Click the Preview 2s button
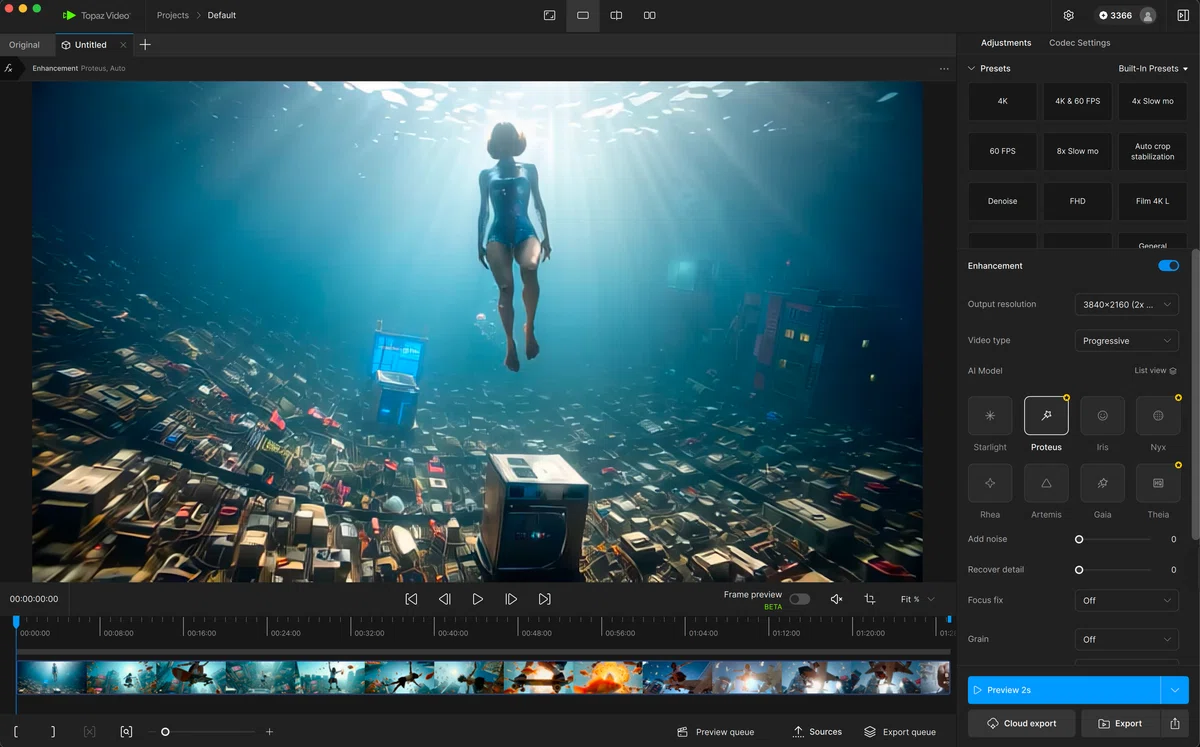This screenshot has height=747, width=1200. click(x=1064, y=690)
